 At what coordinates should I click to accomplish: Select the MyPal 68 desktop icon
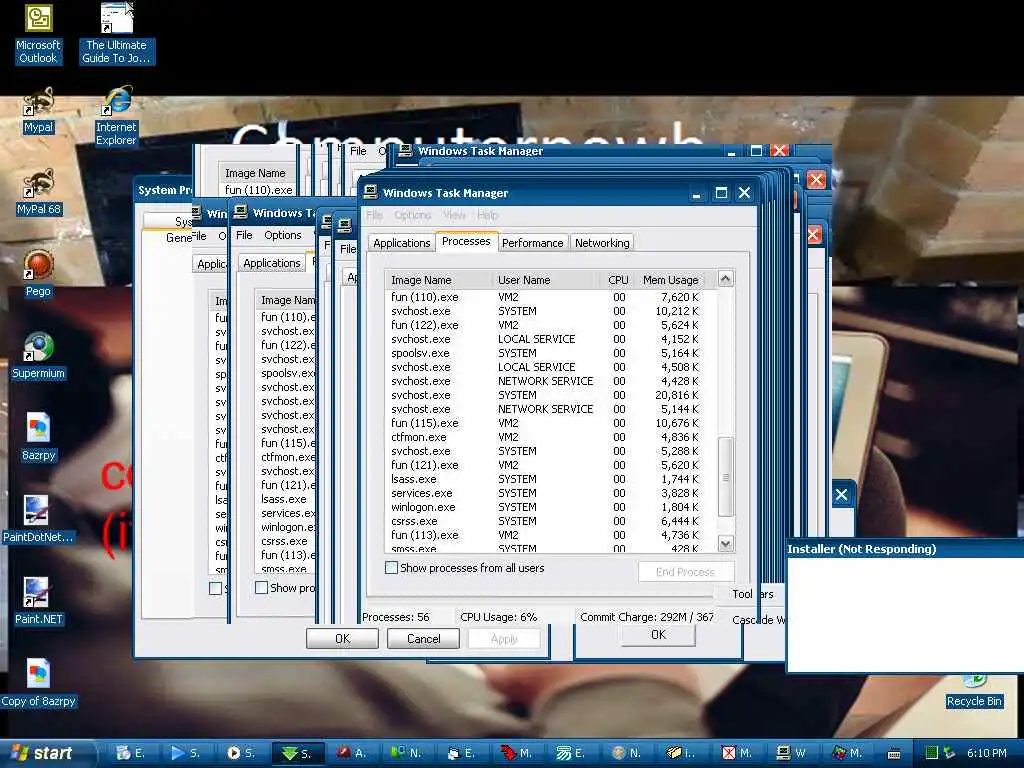point(38,193)
